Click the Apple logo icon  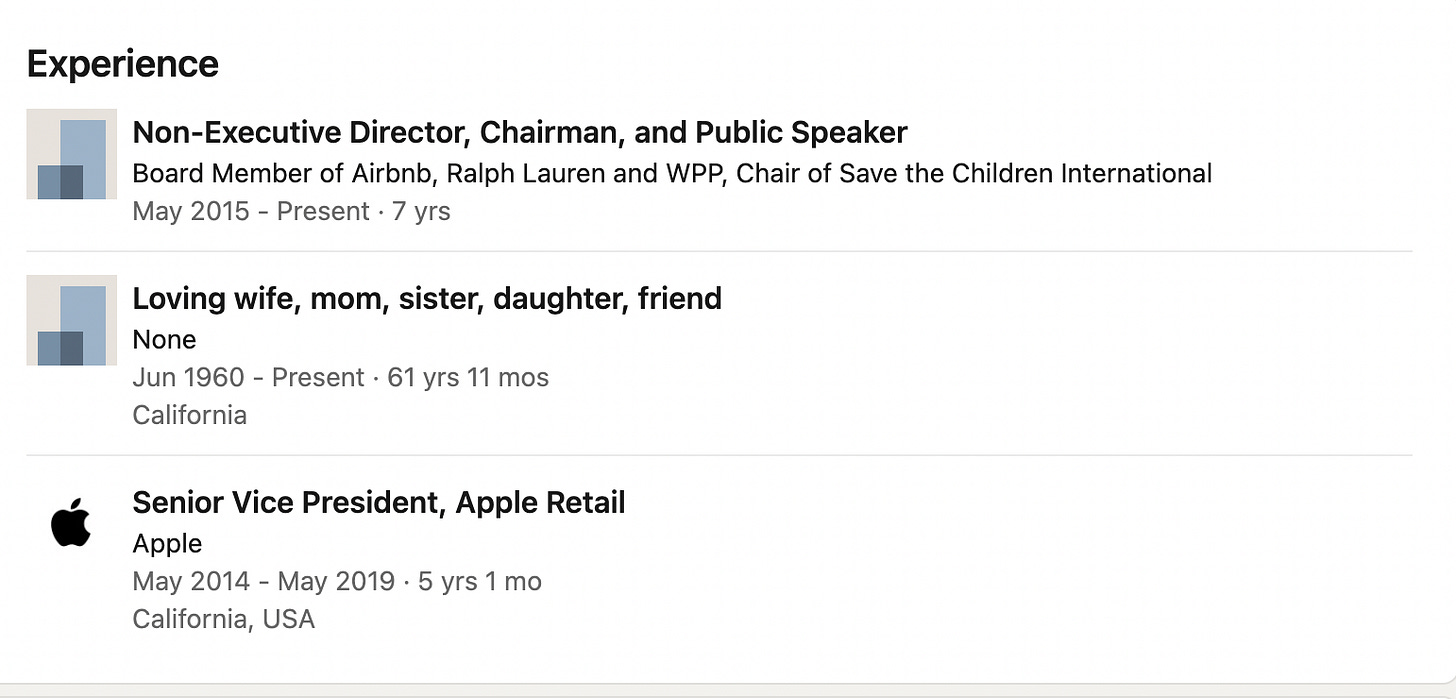71,522
